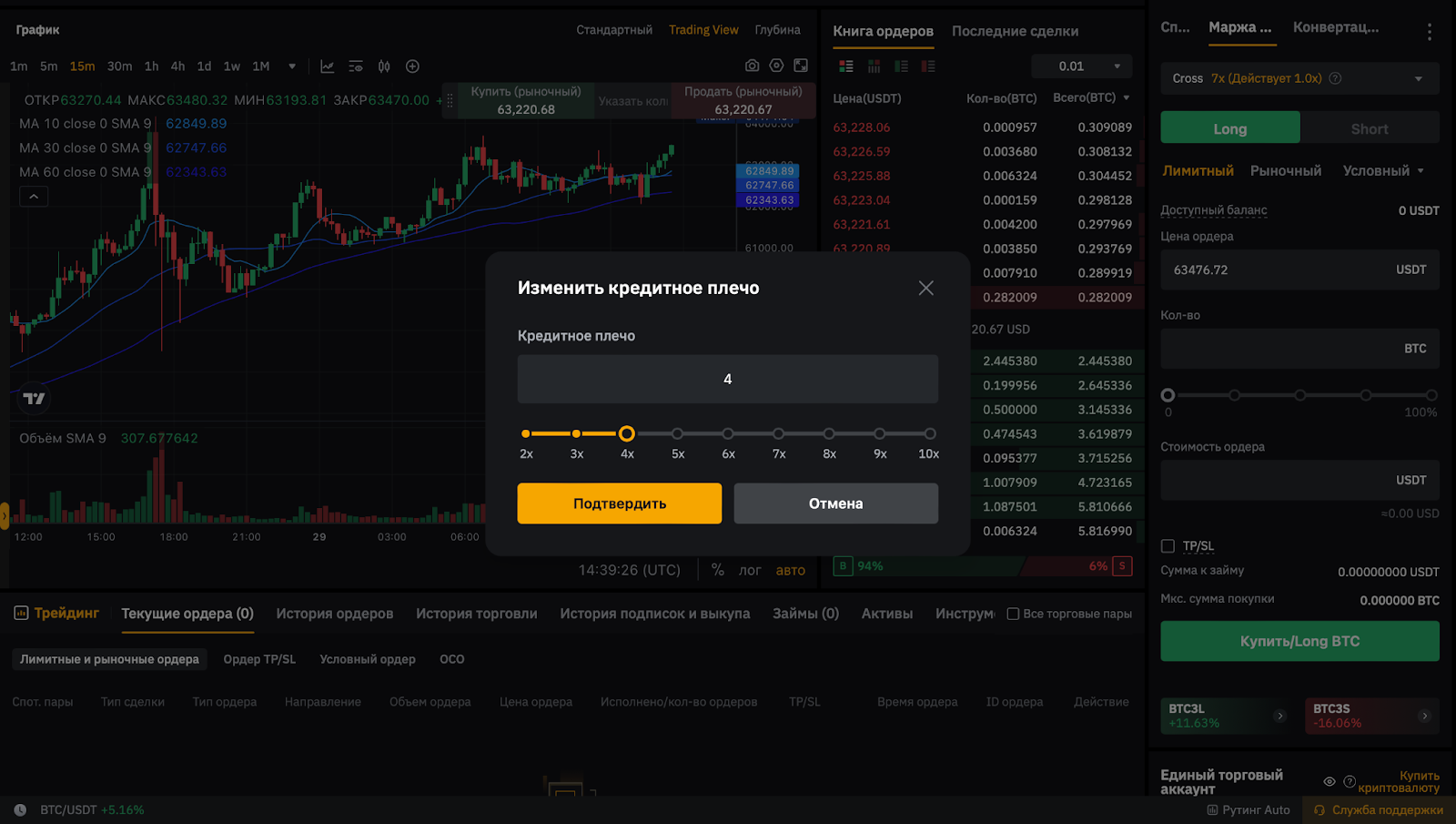1456x824 pixels.
Task: Set leverage slider to 6x
Action: click(728, 433)
